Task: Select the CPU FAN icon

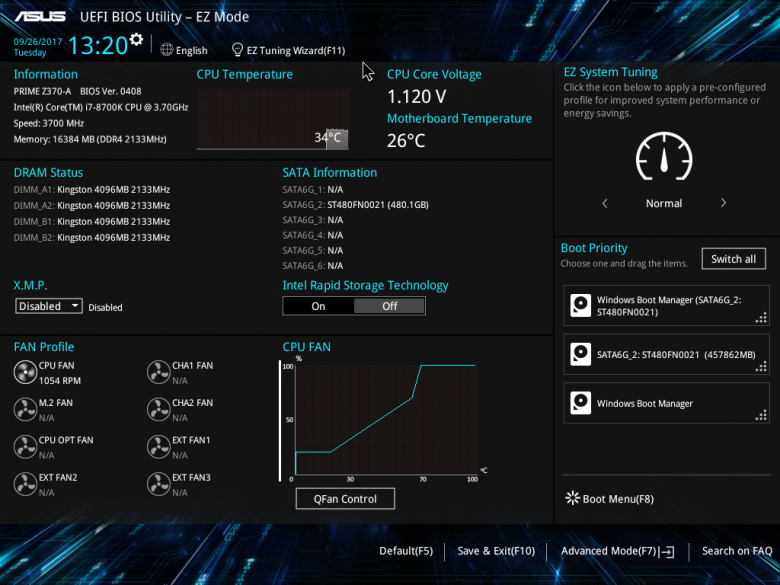Action: tap(25, 372)
